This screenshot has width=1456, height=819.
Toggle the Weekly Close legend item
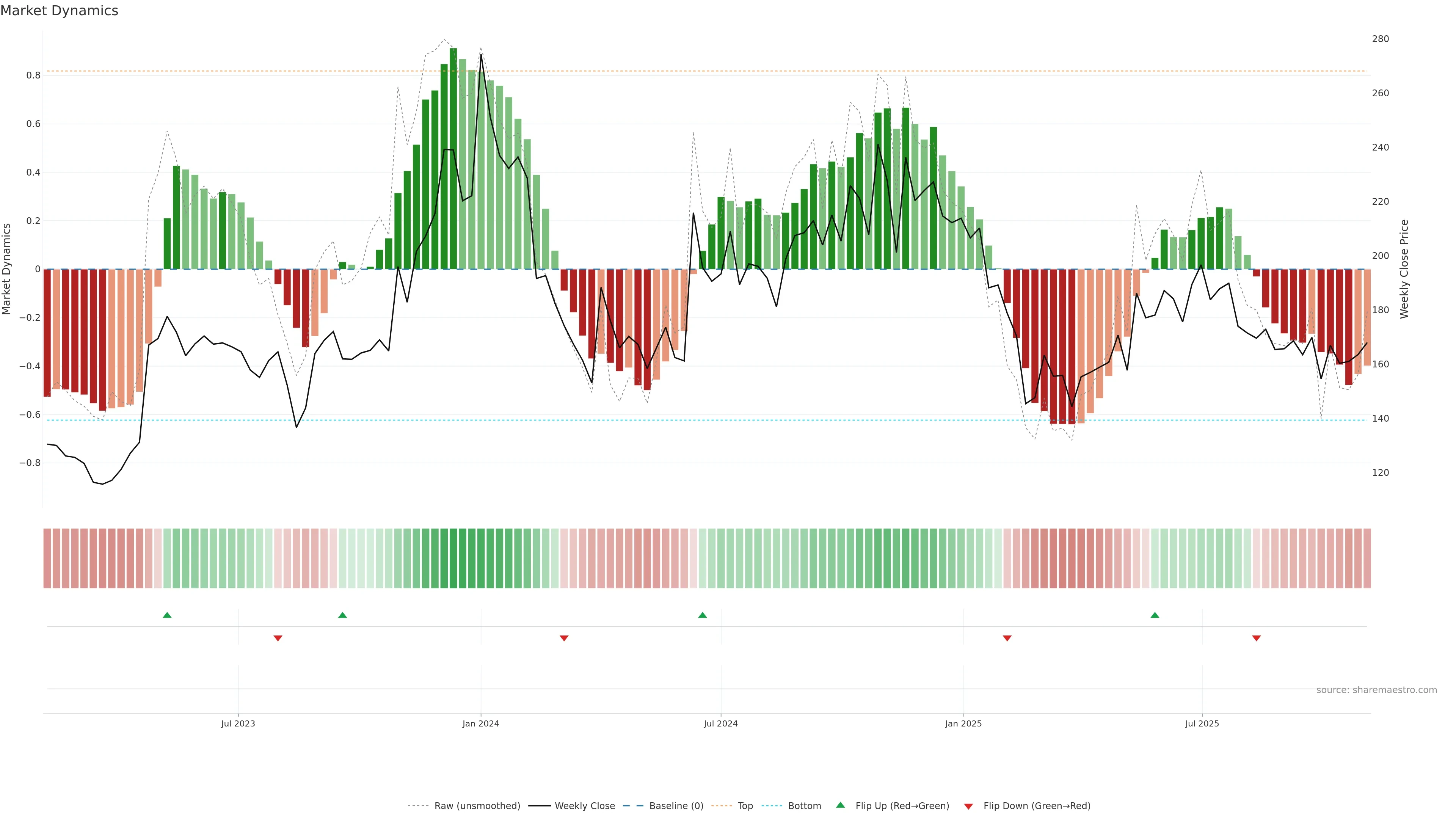(584, 806)
